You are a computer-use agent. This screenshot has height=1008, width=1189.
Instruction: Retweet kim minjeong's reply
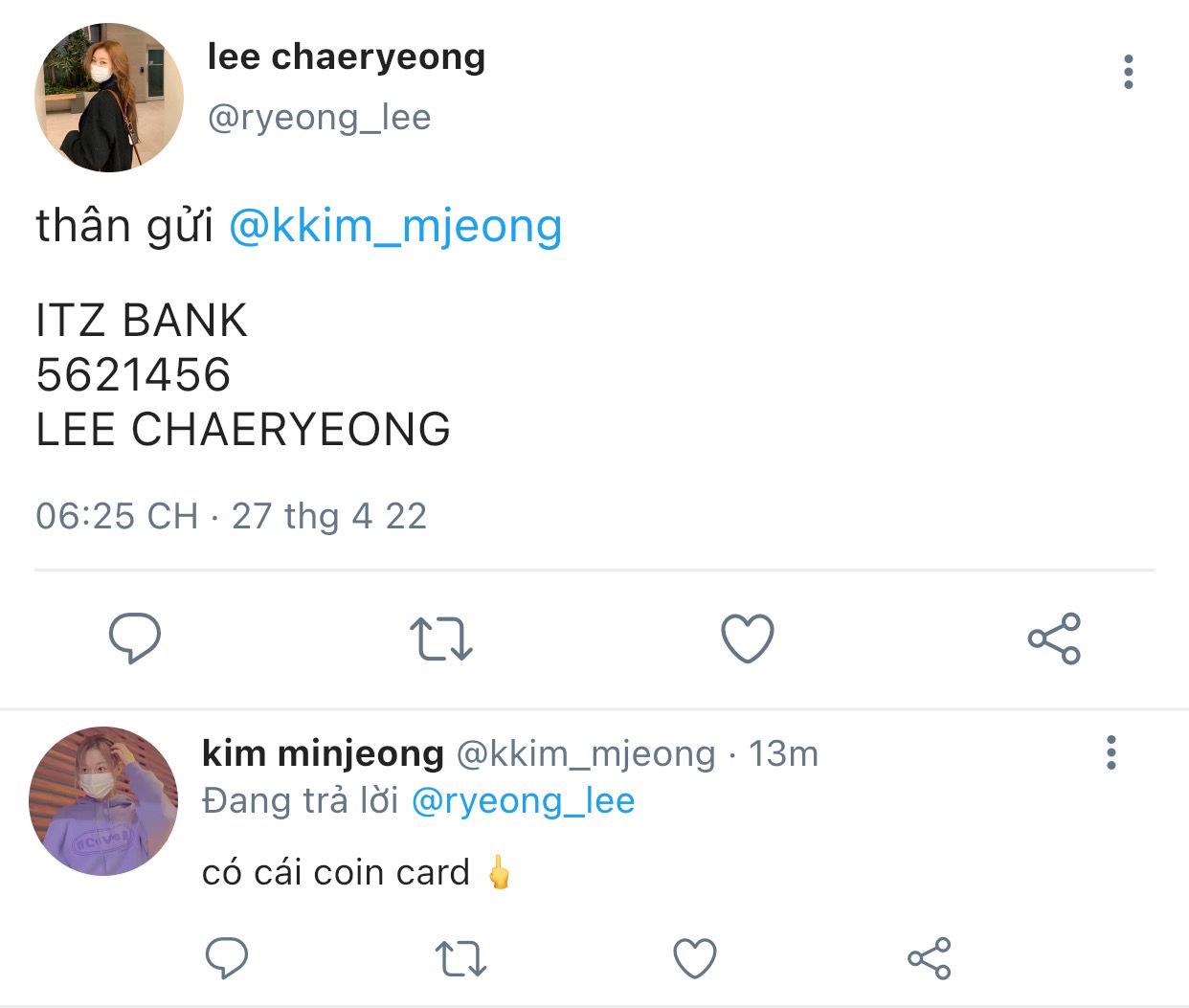460,958
